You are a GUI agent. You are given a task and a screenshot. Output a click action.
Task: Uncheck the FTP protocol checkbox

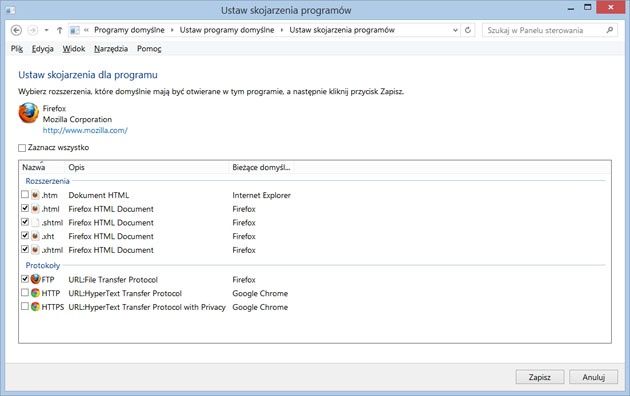[25, 279]
